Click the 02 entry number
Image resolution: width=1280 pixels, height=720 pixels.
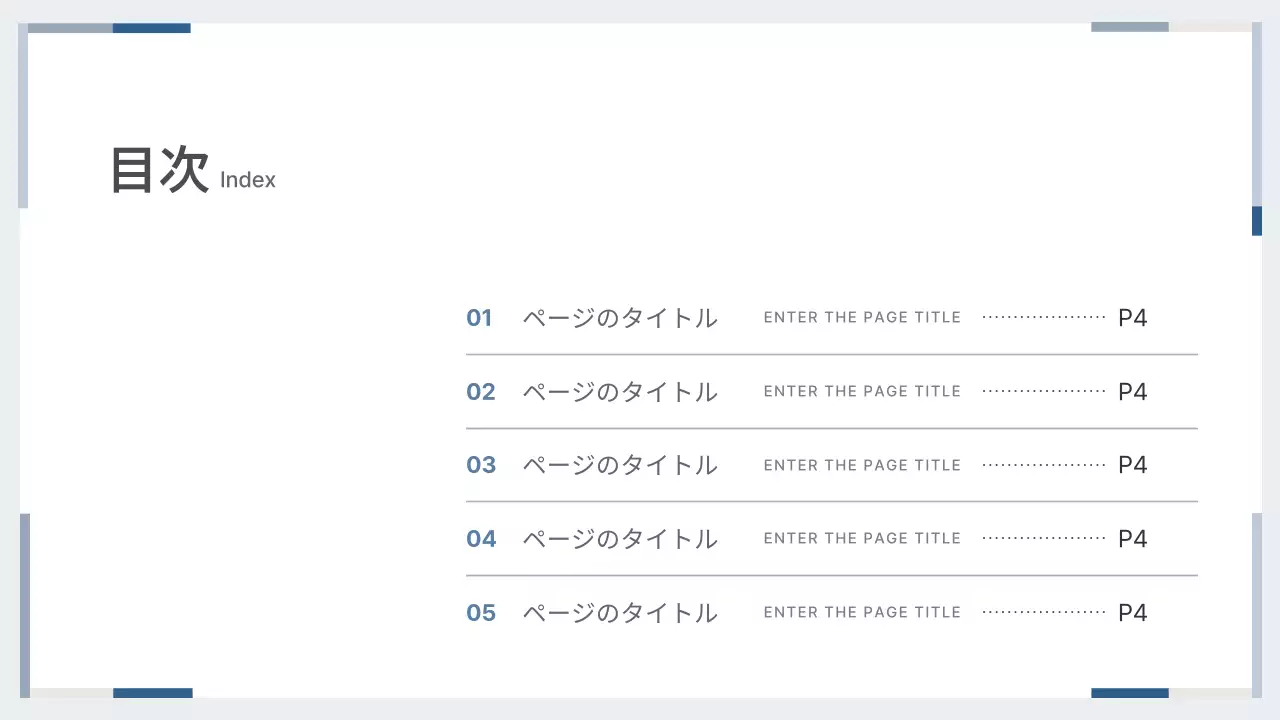coord(480,392)
